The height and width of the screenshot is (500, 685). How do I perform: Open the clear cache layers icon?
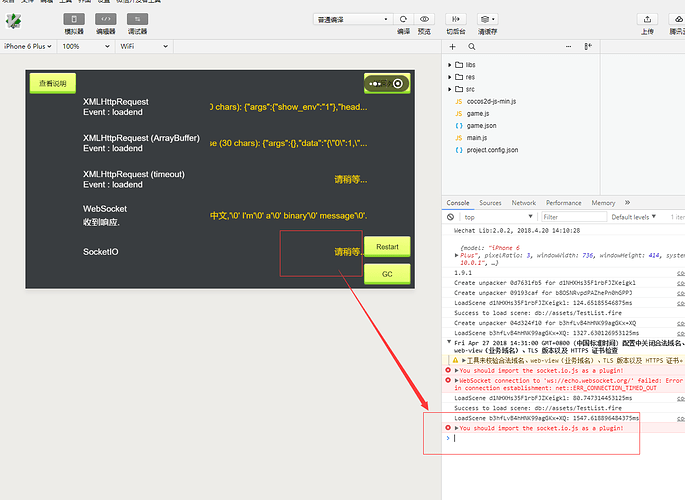[x=487, y=19]
